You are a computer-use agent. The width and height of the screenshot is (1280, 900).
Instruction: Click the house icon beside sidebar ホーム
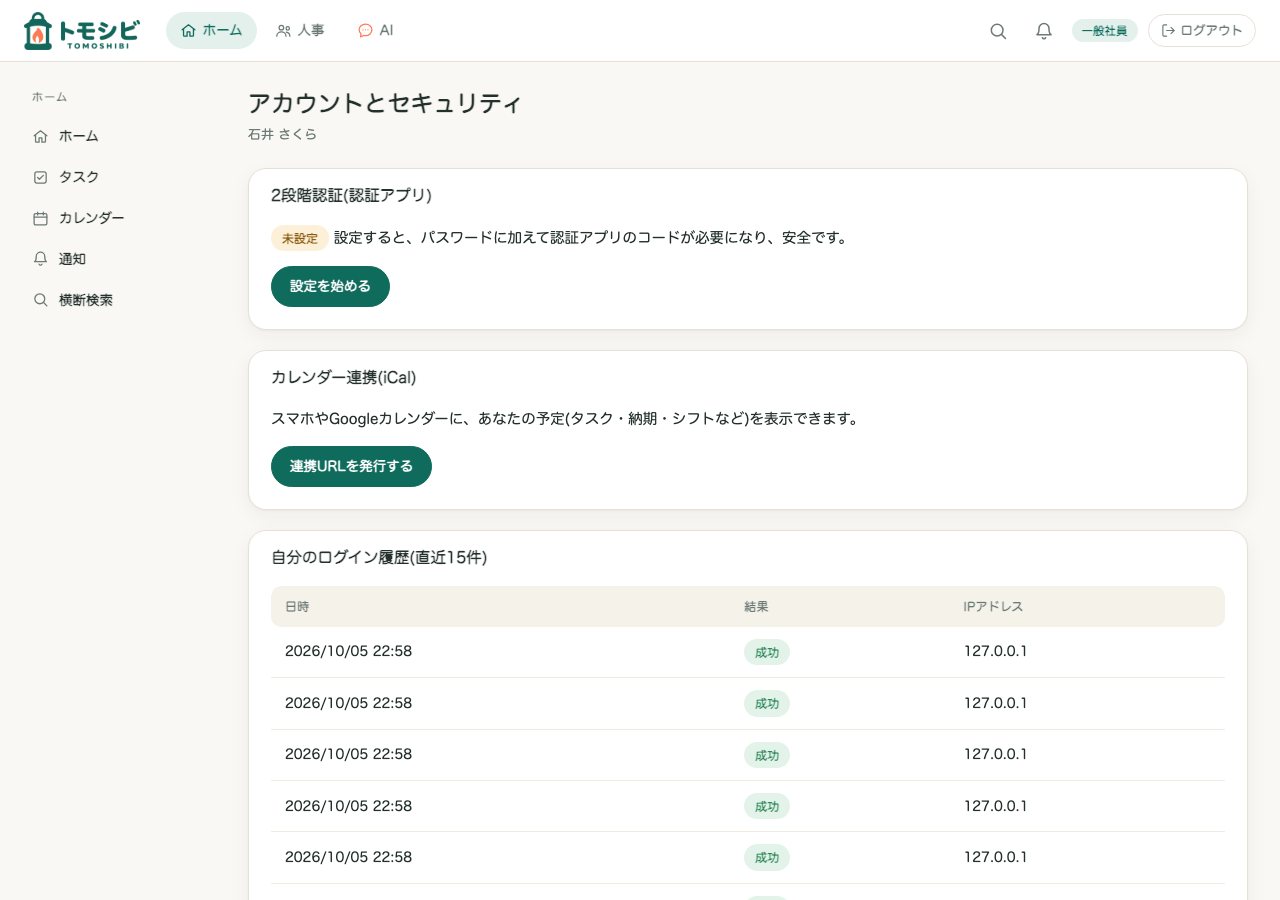pyautogui.click(x=40, y=136)
